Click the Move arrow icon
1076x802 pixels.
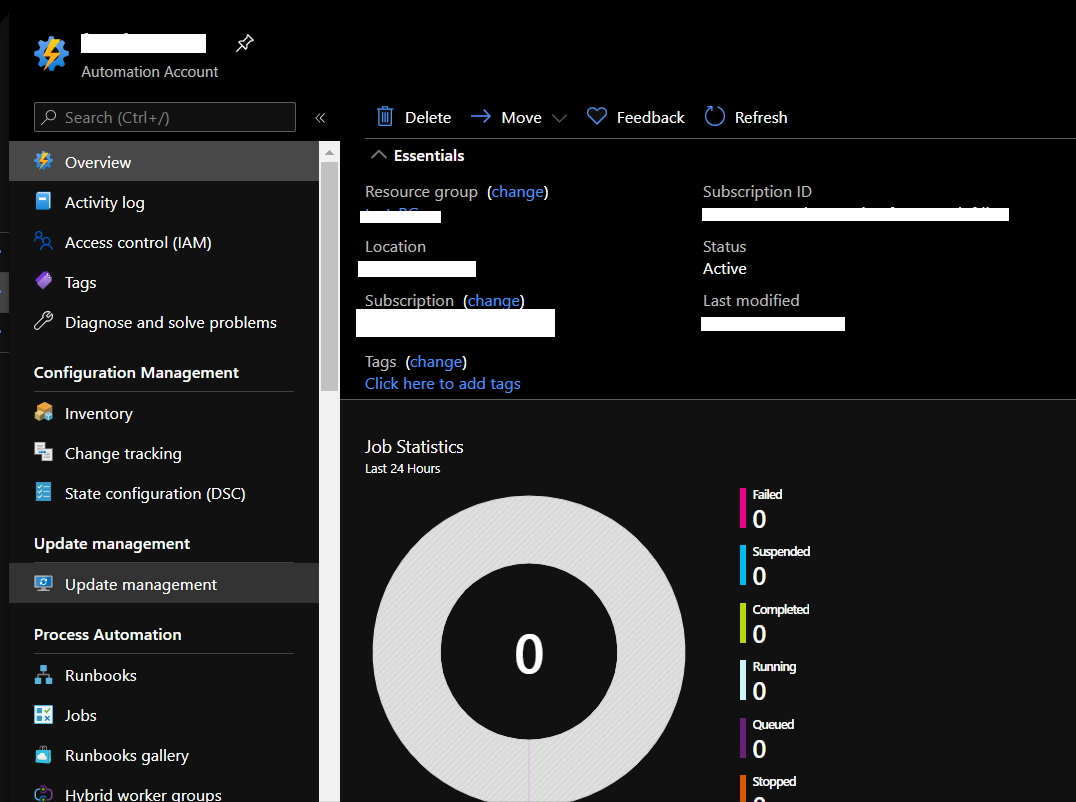(x=480, y=116)
